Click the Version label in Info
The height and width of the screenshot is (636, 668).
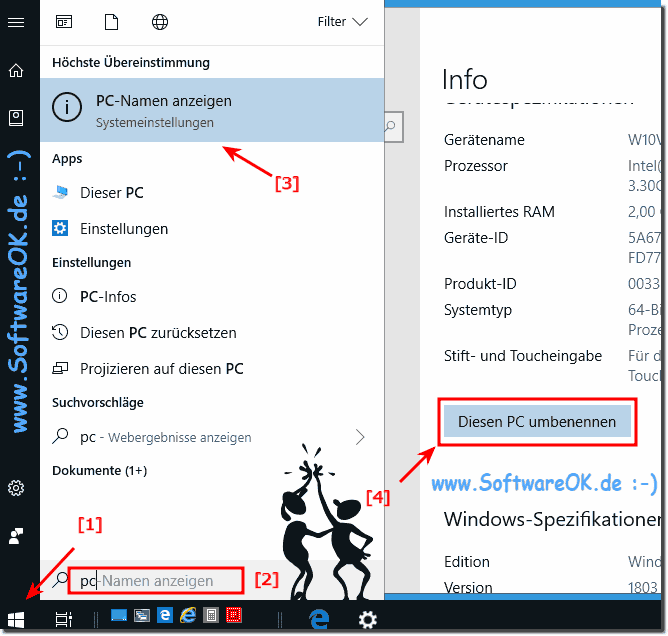pos(468,588)
